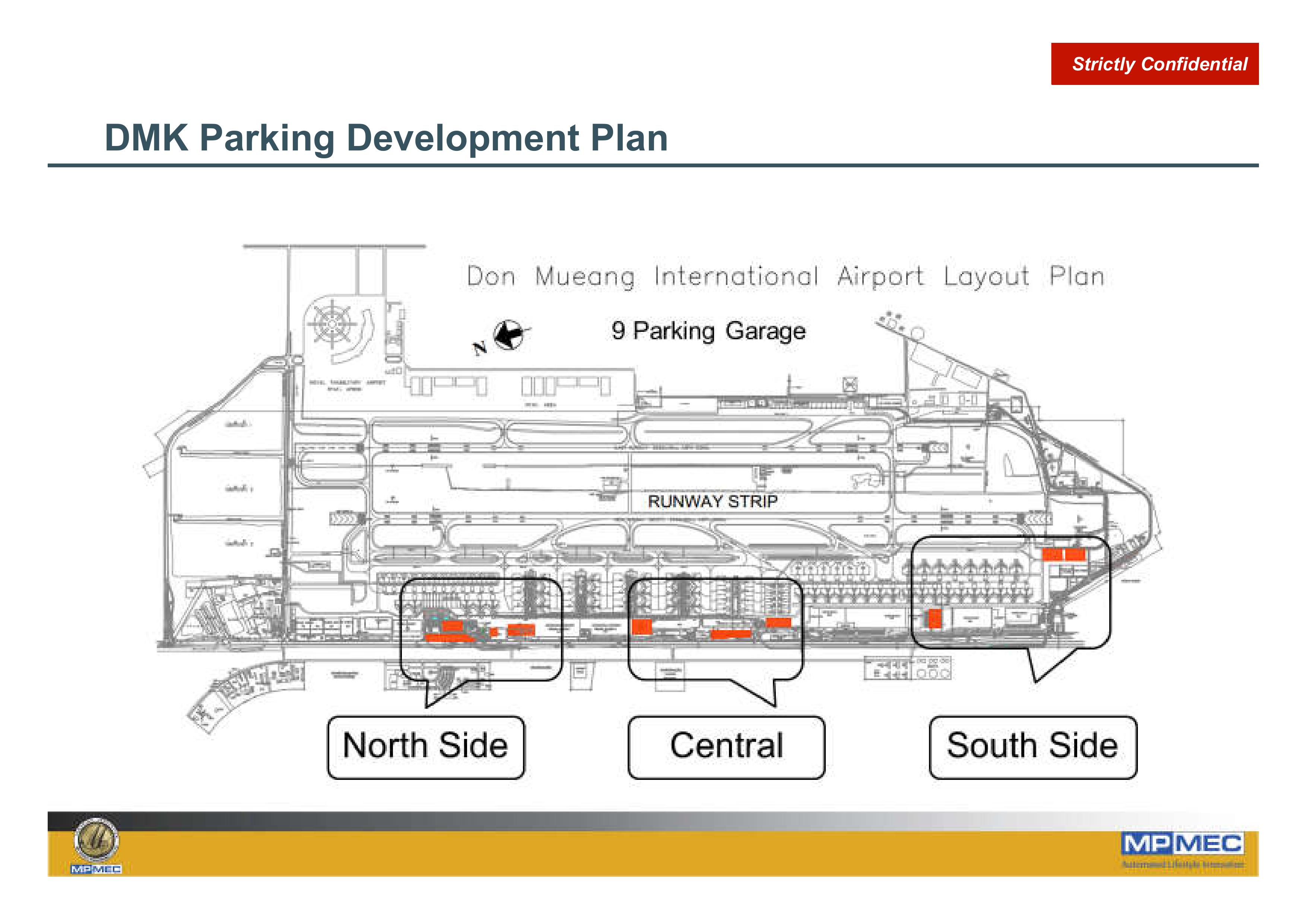The width and height of the screenshot is (1307, 924).
Task: Click the Don Mueang International Airport Layout Plan heading
Action: (x=786, y=277)
